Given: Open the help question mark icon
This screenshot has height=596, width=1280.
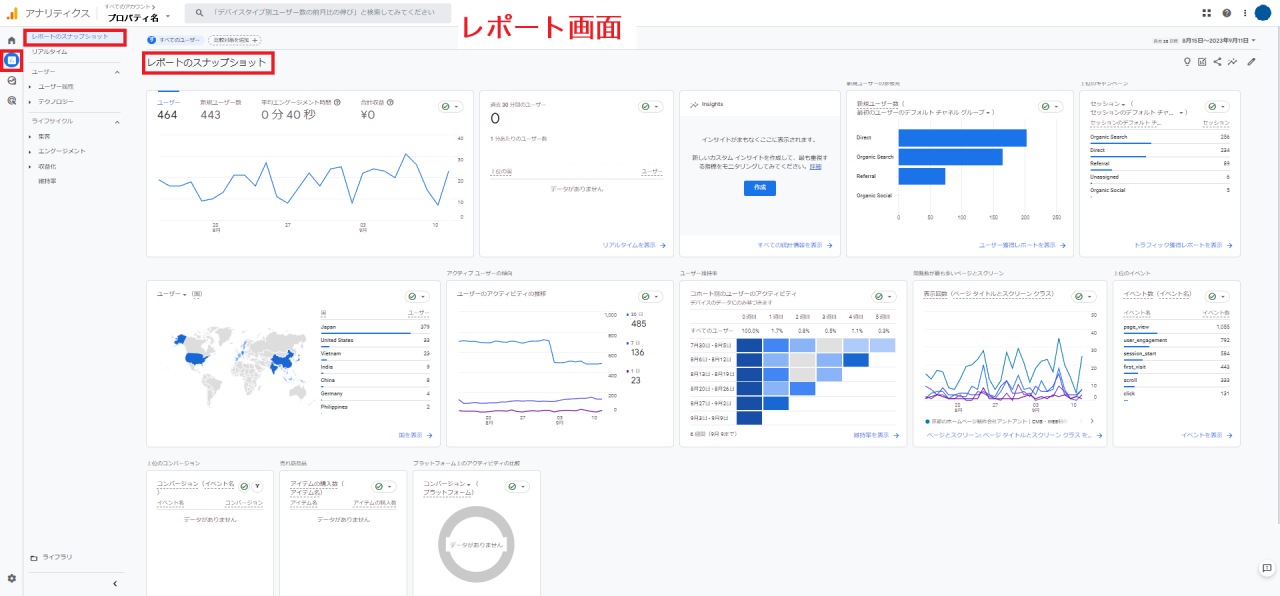Looking at the screenshot, I should point(1226,13).
